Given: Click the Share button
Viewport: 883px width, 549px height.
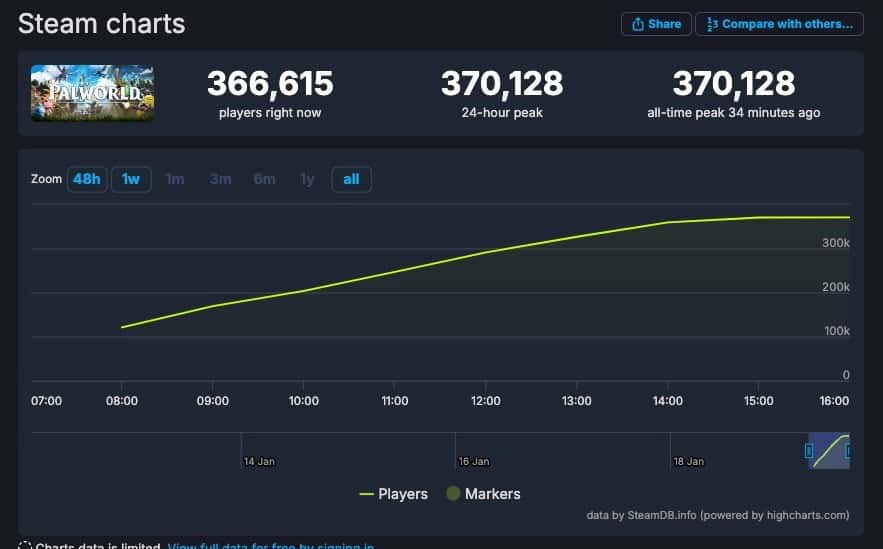Looking at the screenshot, I should 656,24.
